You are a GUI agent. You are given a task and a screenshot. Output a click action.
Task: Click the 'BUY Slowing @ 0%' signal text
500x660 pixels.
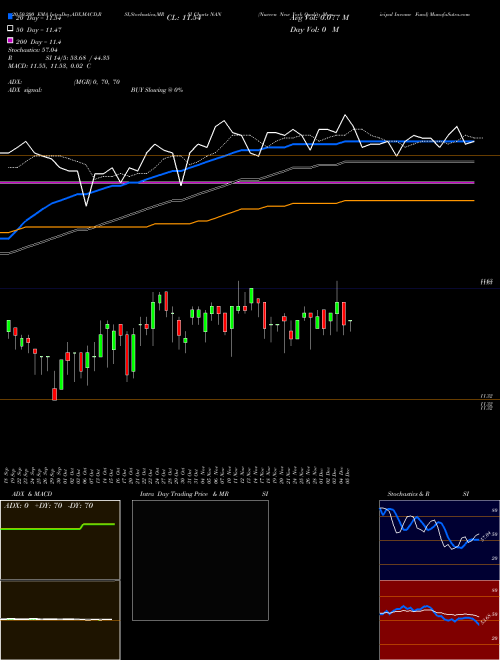tap(157, 90)
